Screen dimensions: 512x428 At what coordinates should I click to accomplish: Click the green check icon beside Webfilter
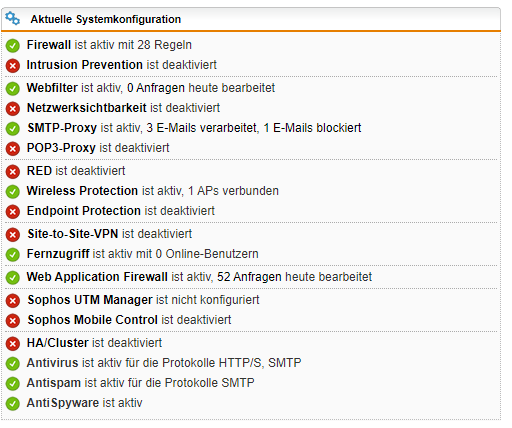(13, 89)
